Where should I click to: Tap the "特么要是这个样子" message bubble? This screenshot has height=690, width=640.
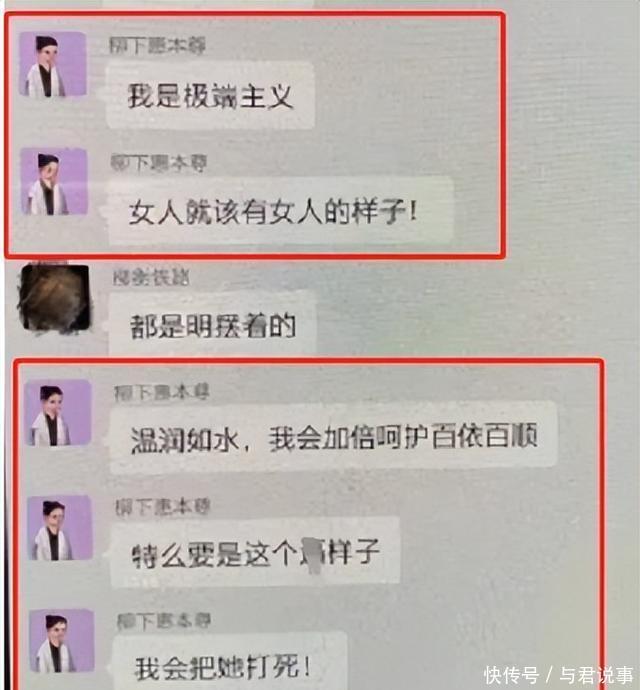[255, 553]
